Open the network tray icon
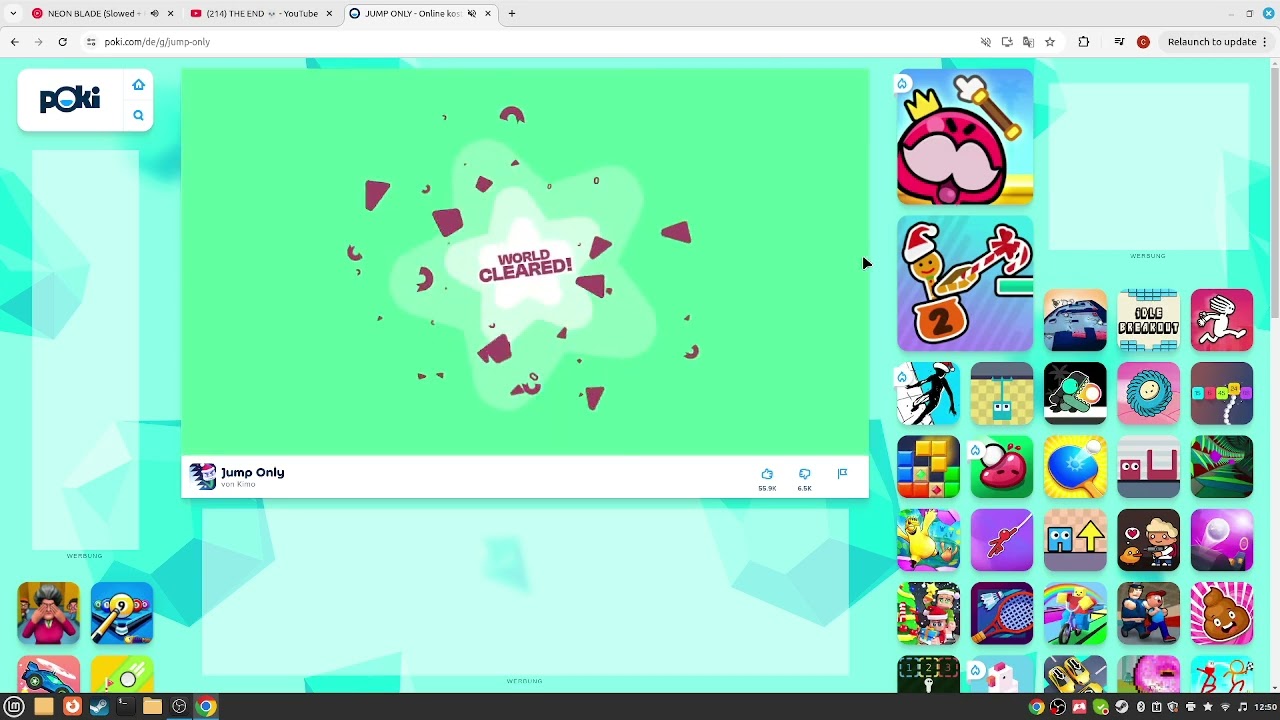 (x=1225, y=707)
